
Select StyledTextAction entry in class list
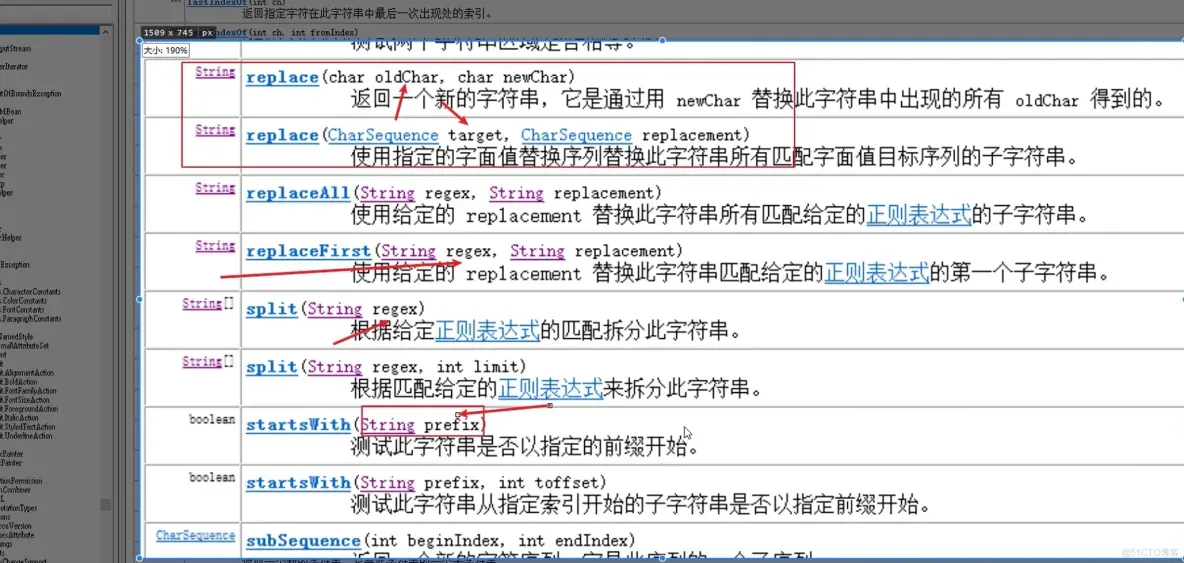click(27, 427)
